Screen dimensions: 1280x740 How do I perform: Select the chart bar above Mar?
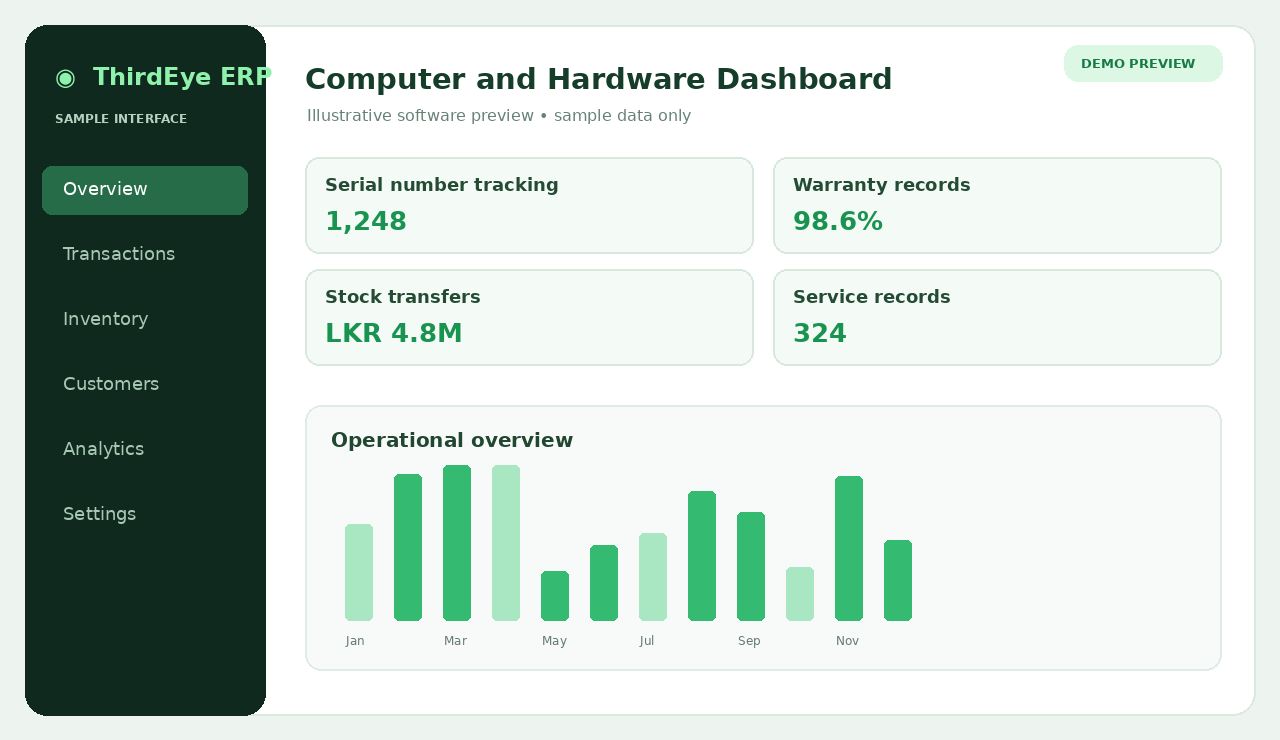click(457, 543)
